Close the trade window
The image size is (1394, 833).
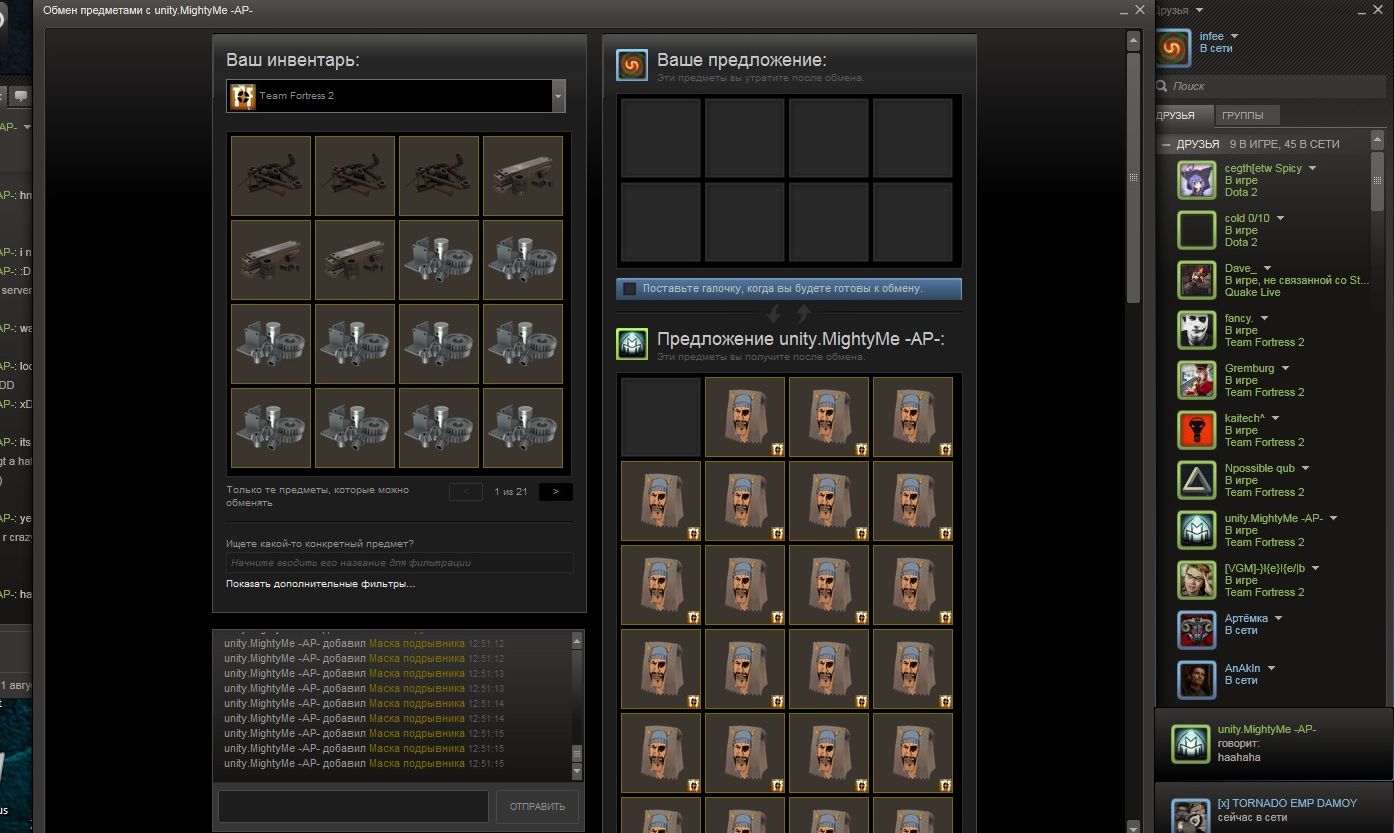tap(1139, 9)
